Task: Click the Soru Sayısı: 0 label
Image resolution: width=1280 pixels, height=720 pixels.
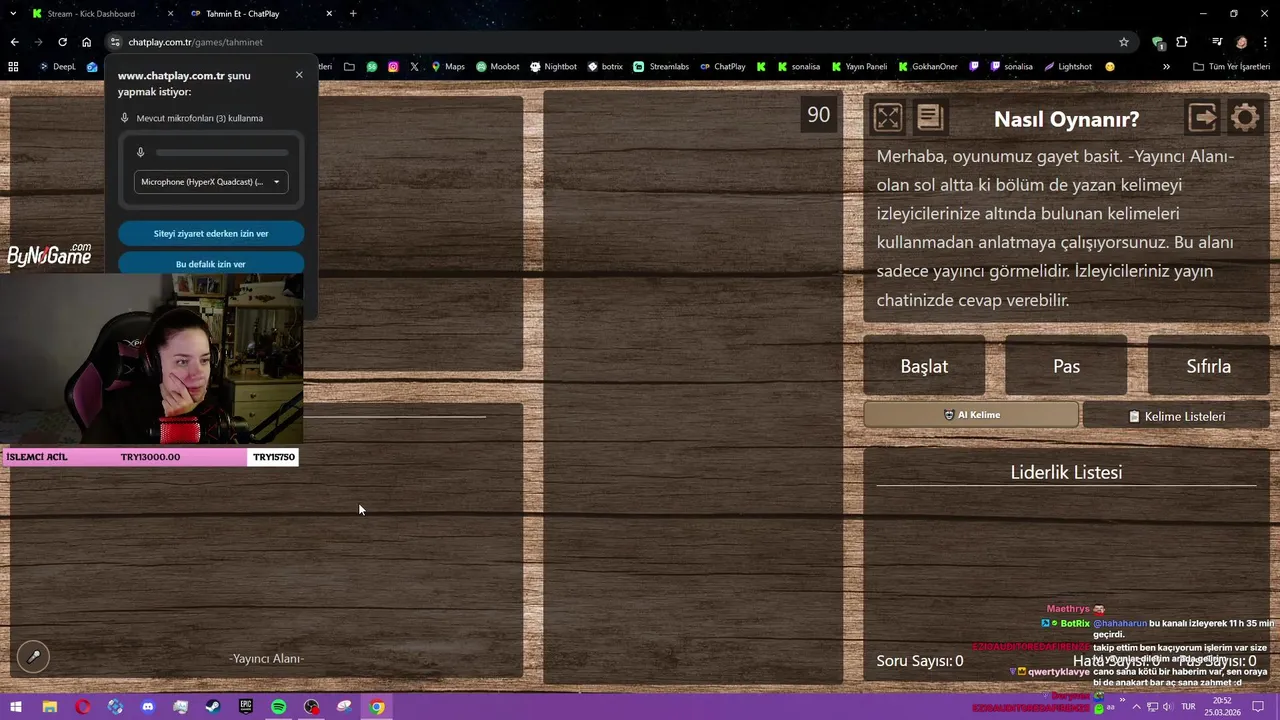Action: (920, 661)
